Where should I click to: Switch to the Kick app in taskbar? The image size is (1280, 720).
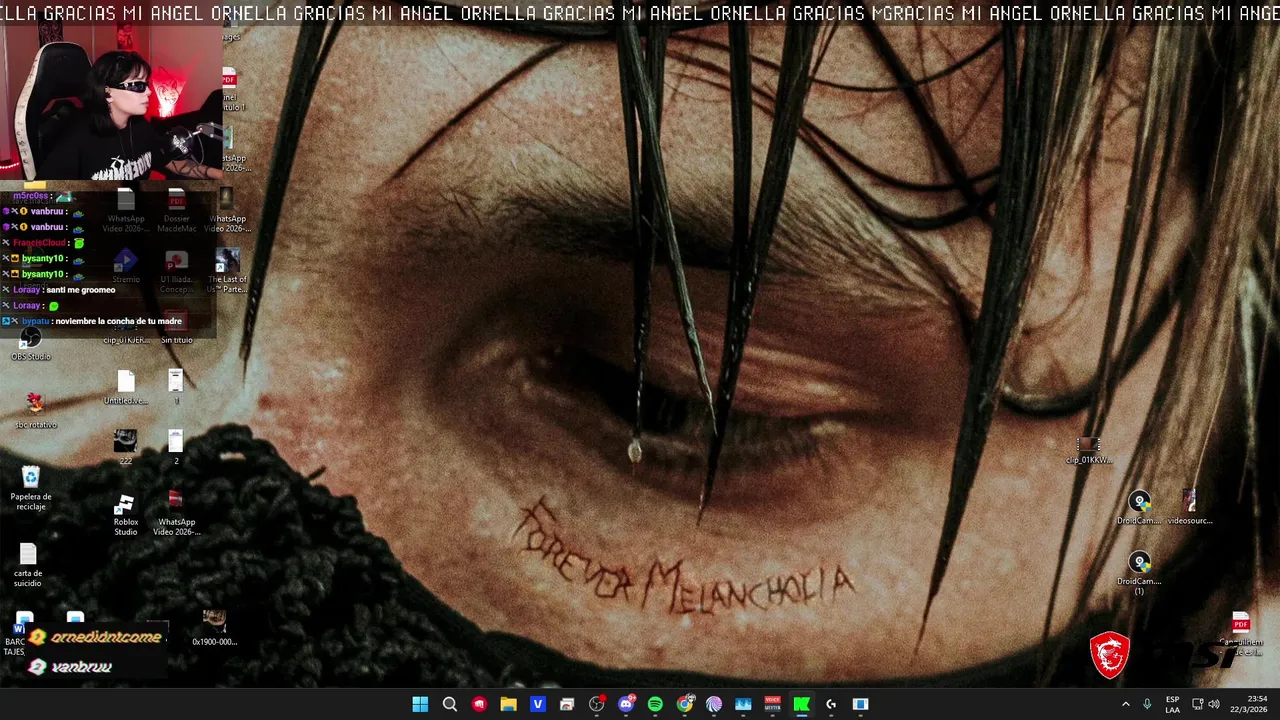(801, 704)
